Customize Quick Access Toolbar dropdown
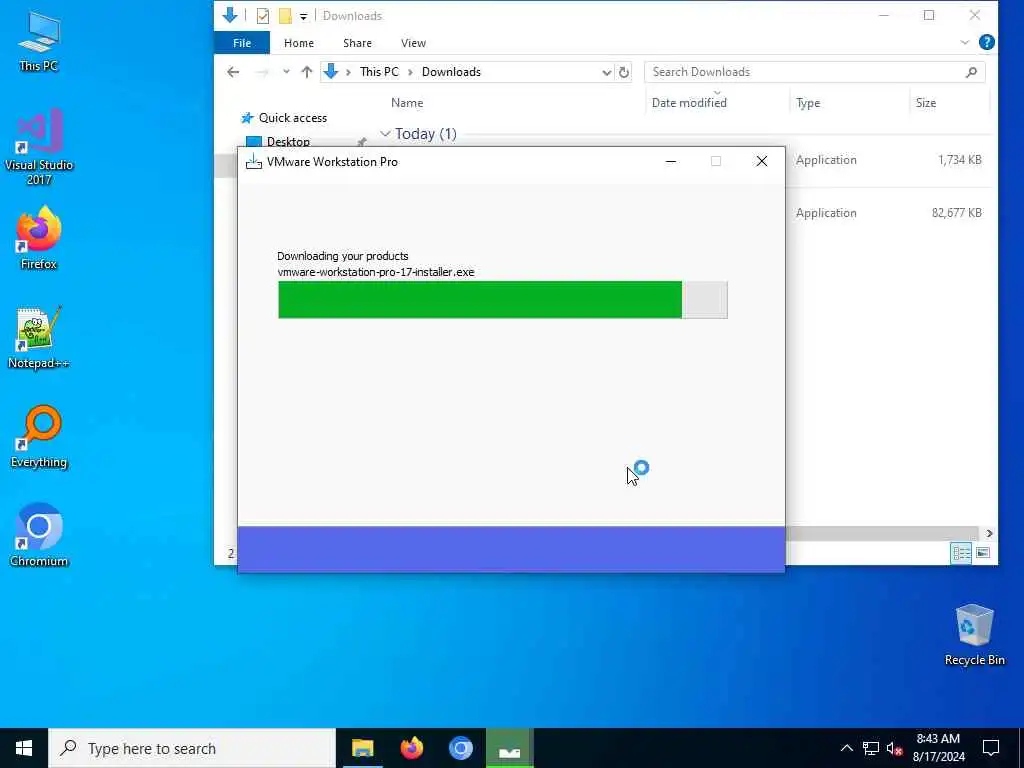 pyautogui.click(x=303, y=16)
